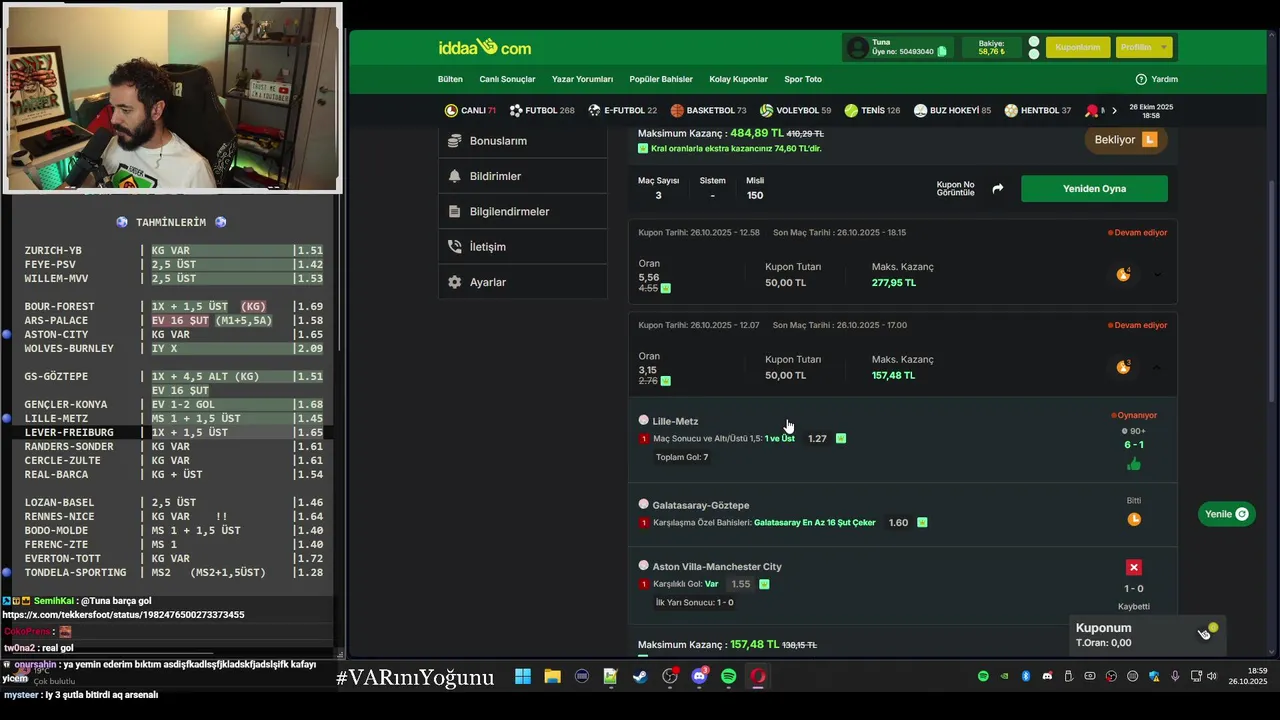This screenshot has width=1280, height=720.
Task: Select the VOLEYBOL sport category
Action: pos(795,110)
